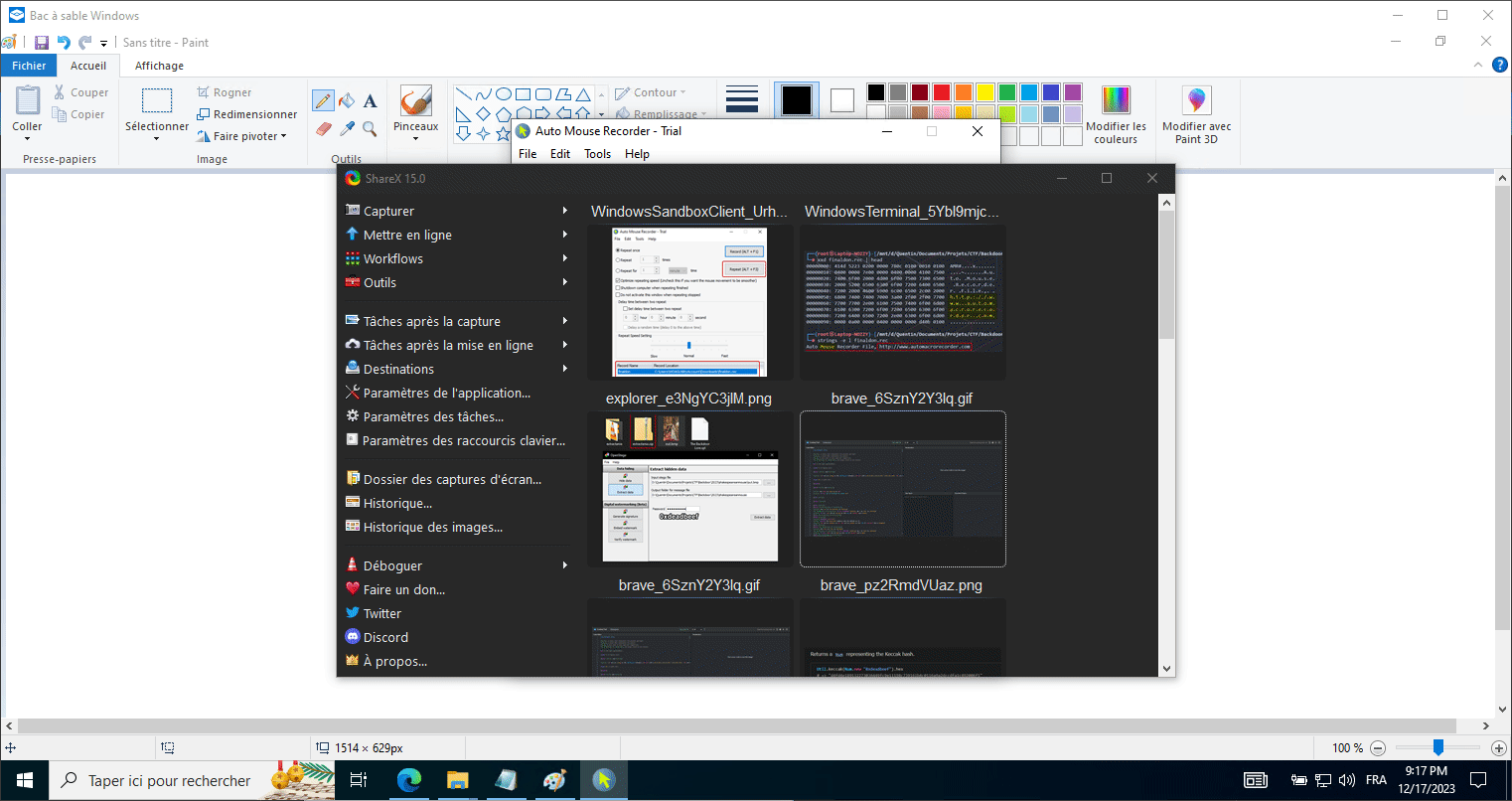Pick the yellow color swatch
Screen dimensions: 1512x801
985,92
